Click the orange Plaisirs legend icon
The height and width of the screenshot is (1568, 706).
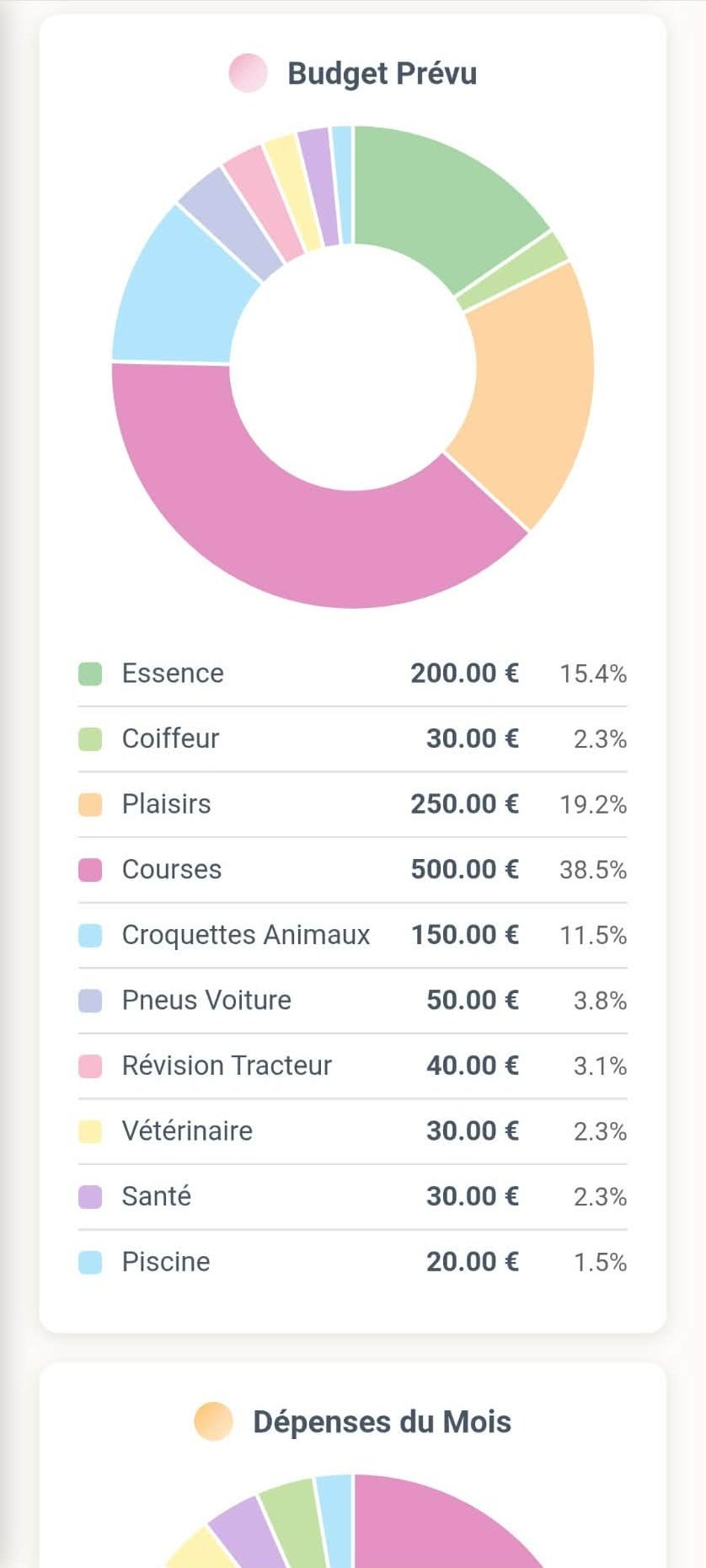90,803
